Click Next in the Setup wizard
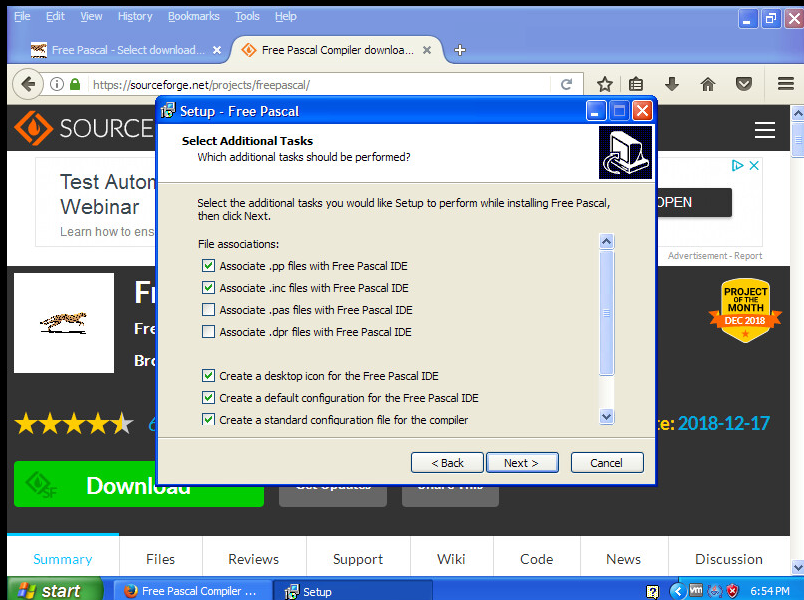 click(522, 463)
